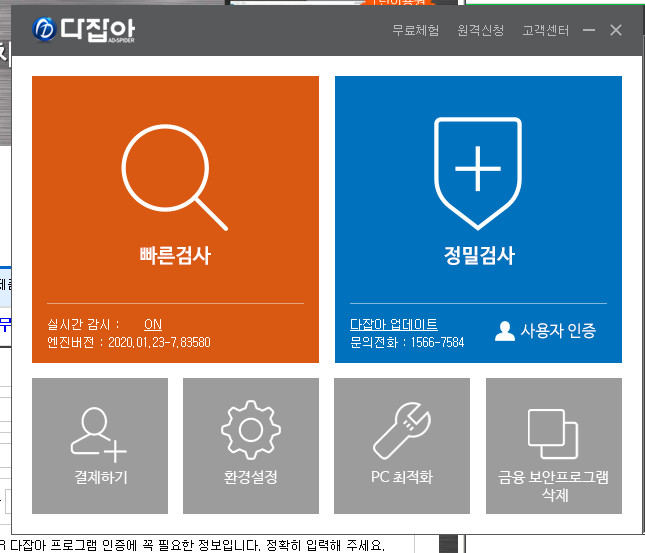Click the 실시간 감시 label
This screenshot has height=553, width=645.
point(83,324)
